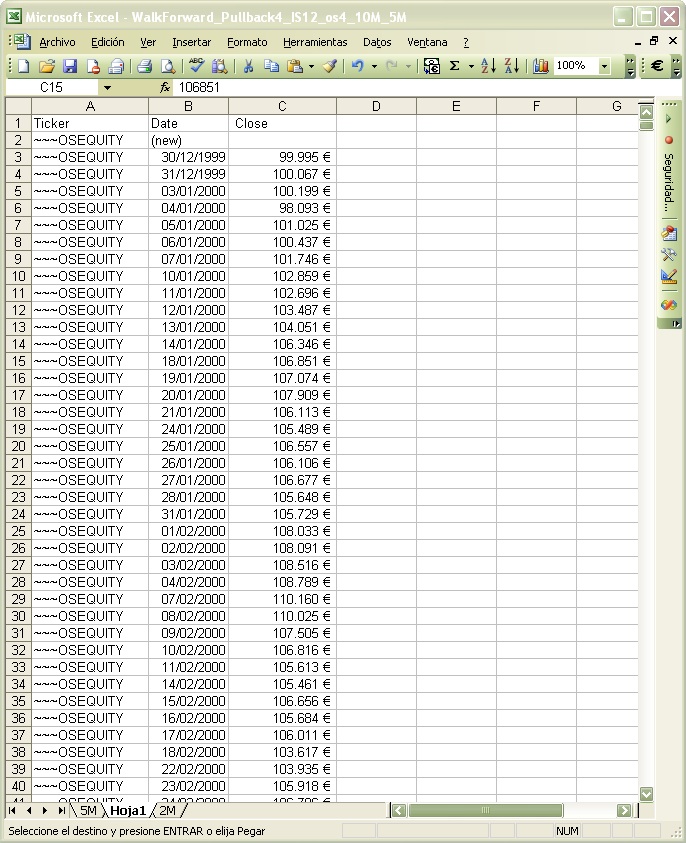Undo the last action
This screenshot has width=686, height=843.
coord(358,66)
